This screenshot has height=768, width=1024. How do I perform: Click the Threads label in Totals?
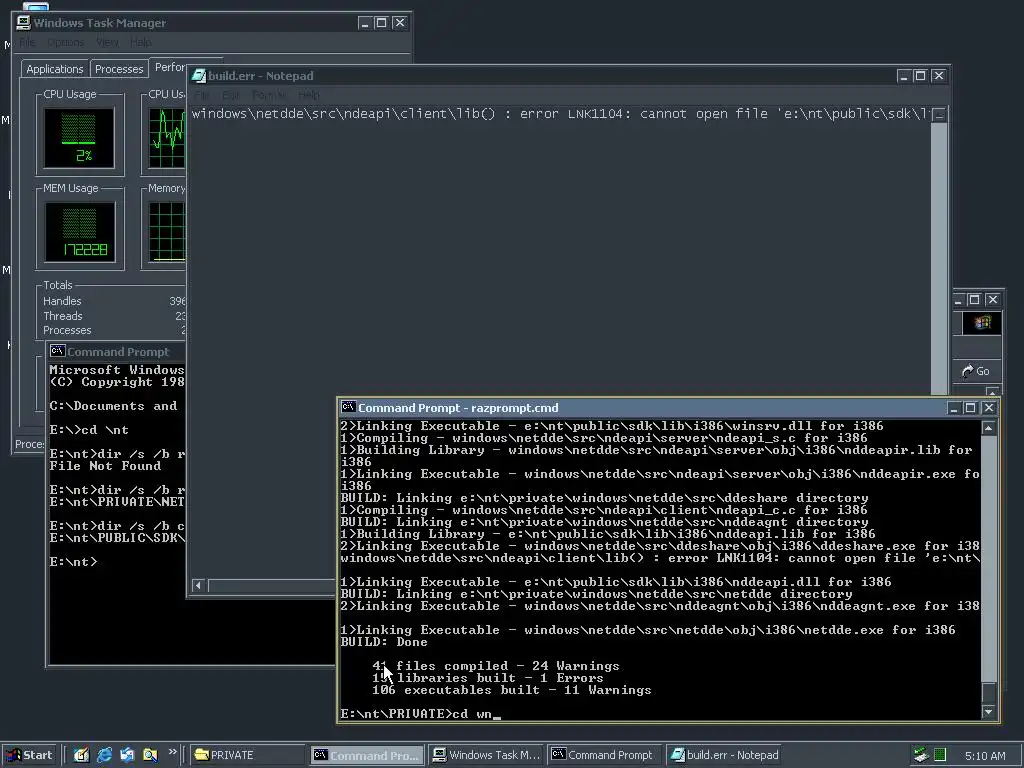(x=63, y=316)
